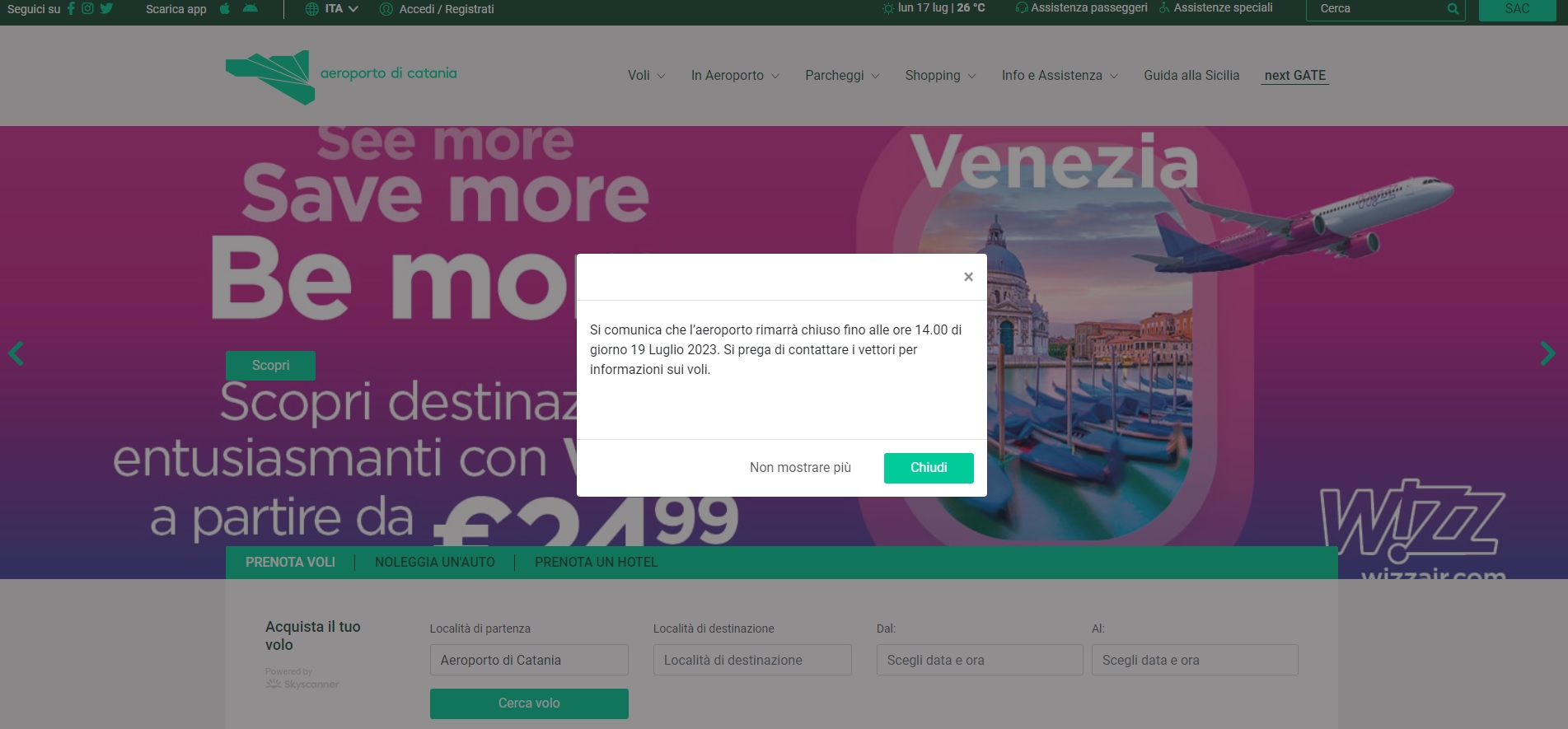Open the next GATE link

pyautogui.click(x=1295, y=75)
